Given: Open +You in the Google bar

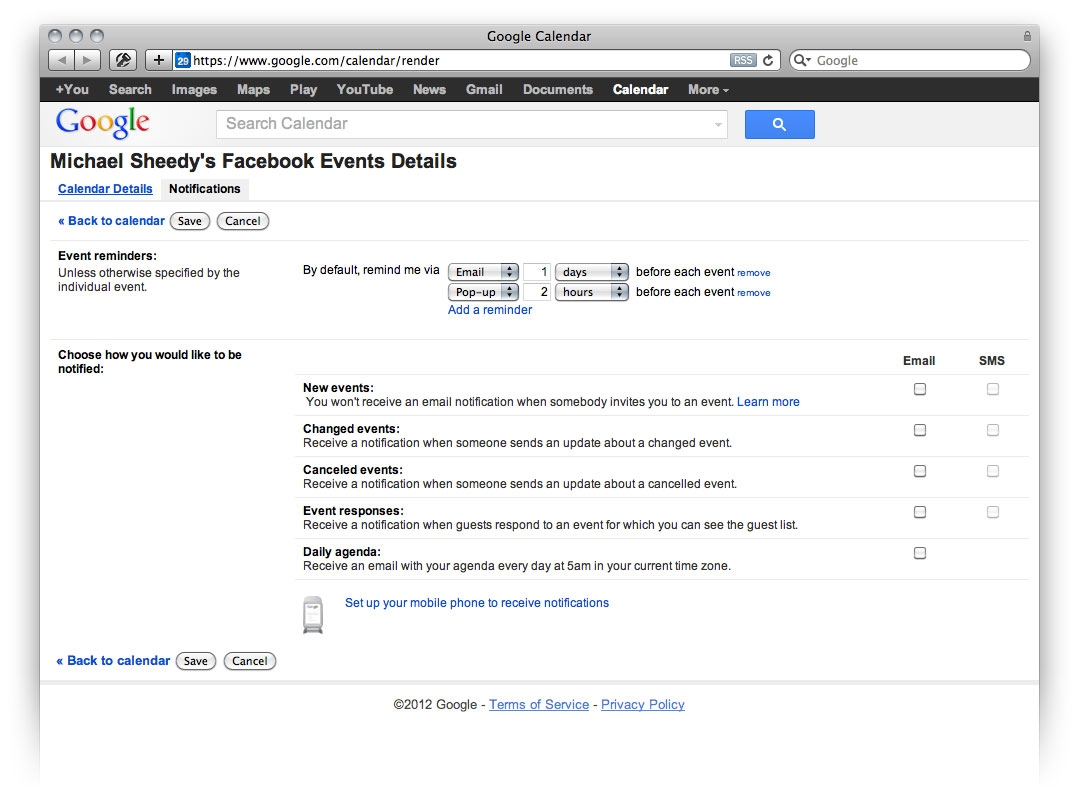Looking at the screenshot, I should [72, 89].
